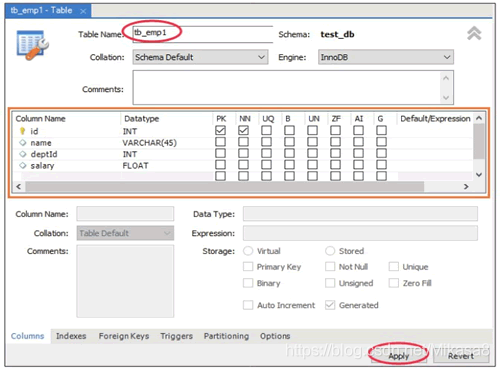Image resolution: width=500 pixels, height=369 pixels.
Task: Click the diamond icon beside name column
Action: (22, 143)
